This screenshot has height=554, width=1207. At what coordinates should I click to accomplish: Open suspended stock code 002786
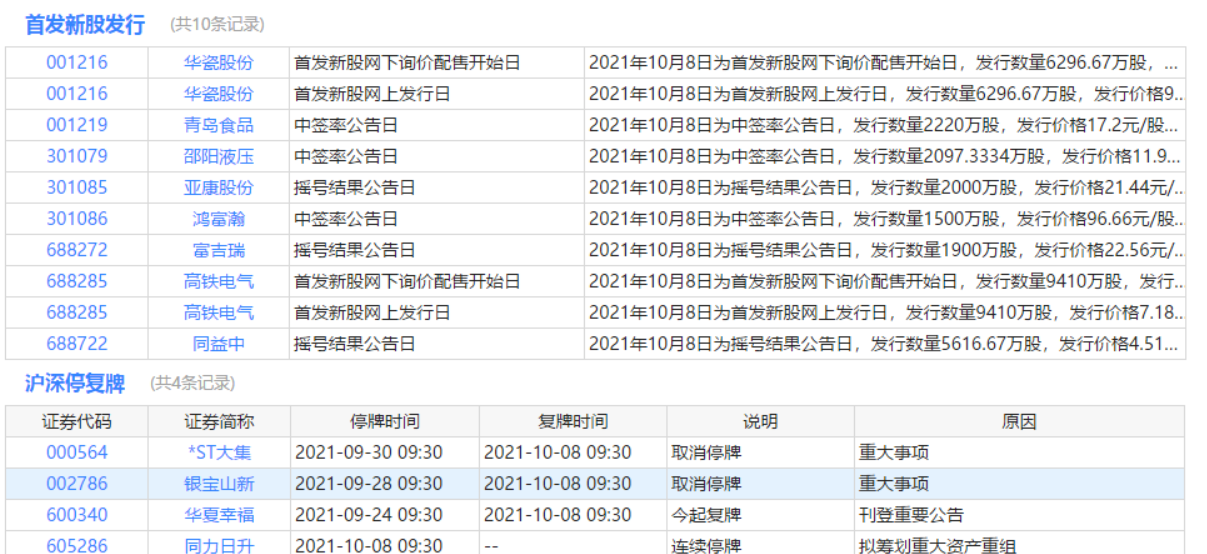click(77, 484)
